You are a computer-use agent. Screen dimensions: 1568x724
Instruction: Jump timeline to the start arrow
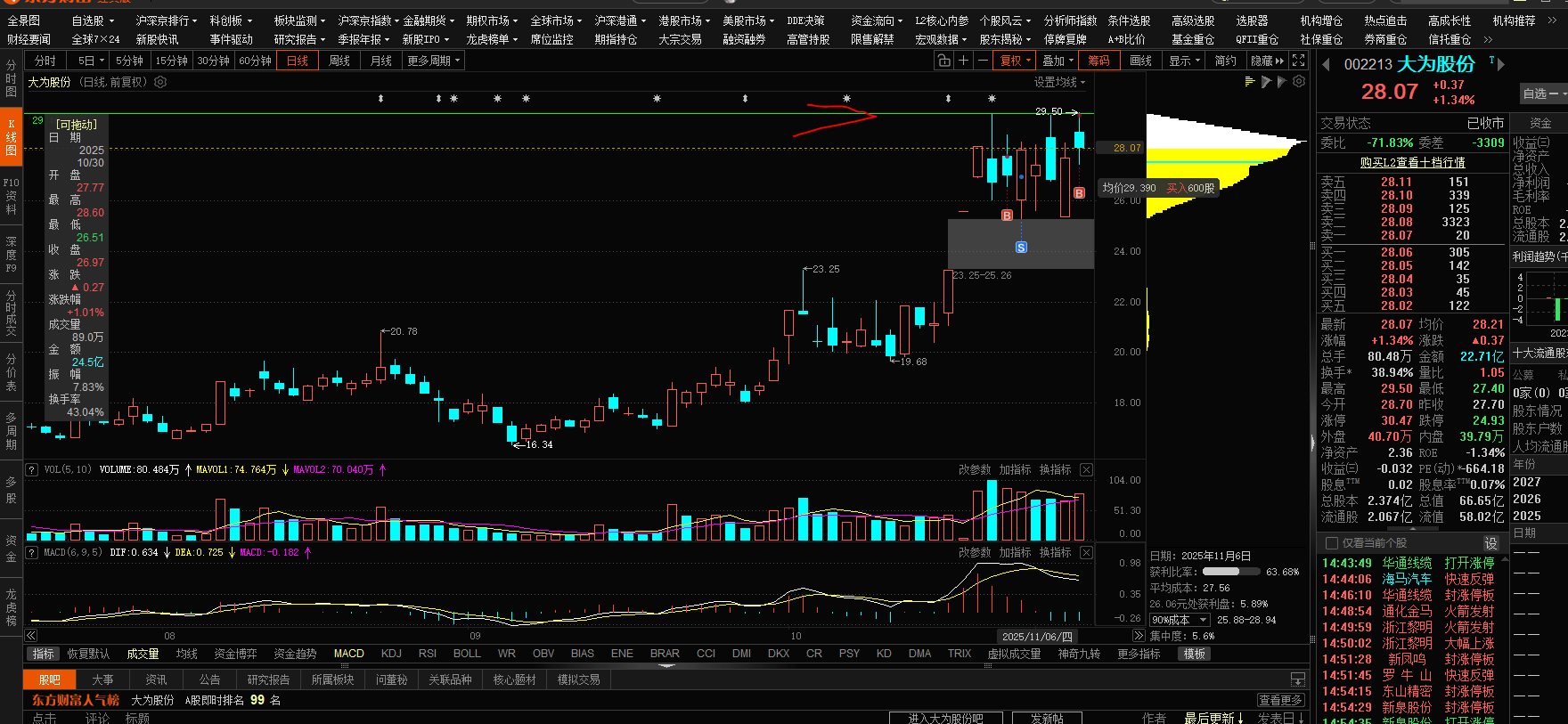coord(31,636)
